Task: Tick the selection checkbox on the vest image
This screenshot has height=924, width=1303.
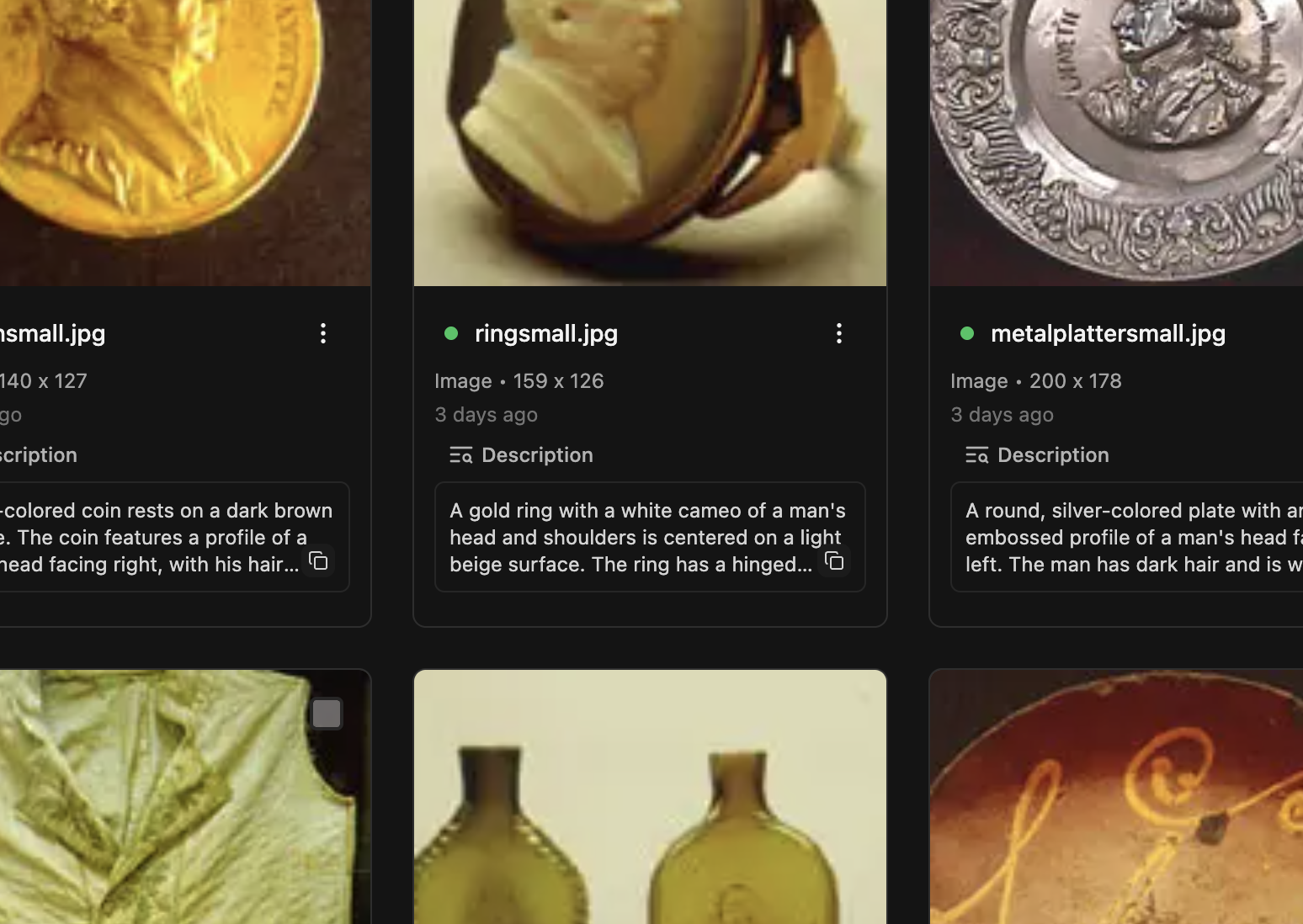Action: pyautogui.click(x=327, y=714)
